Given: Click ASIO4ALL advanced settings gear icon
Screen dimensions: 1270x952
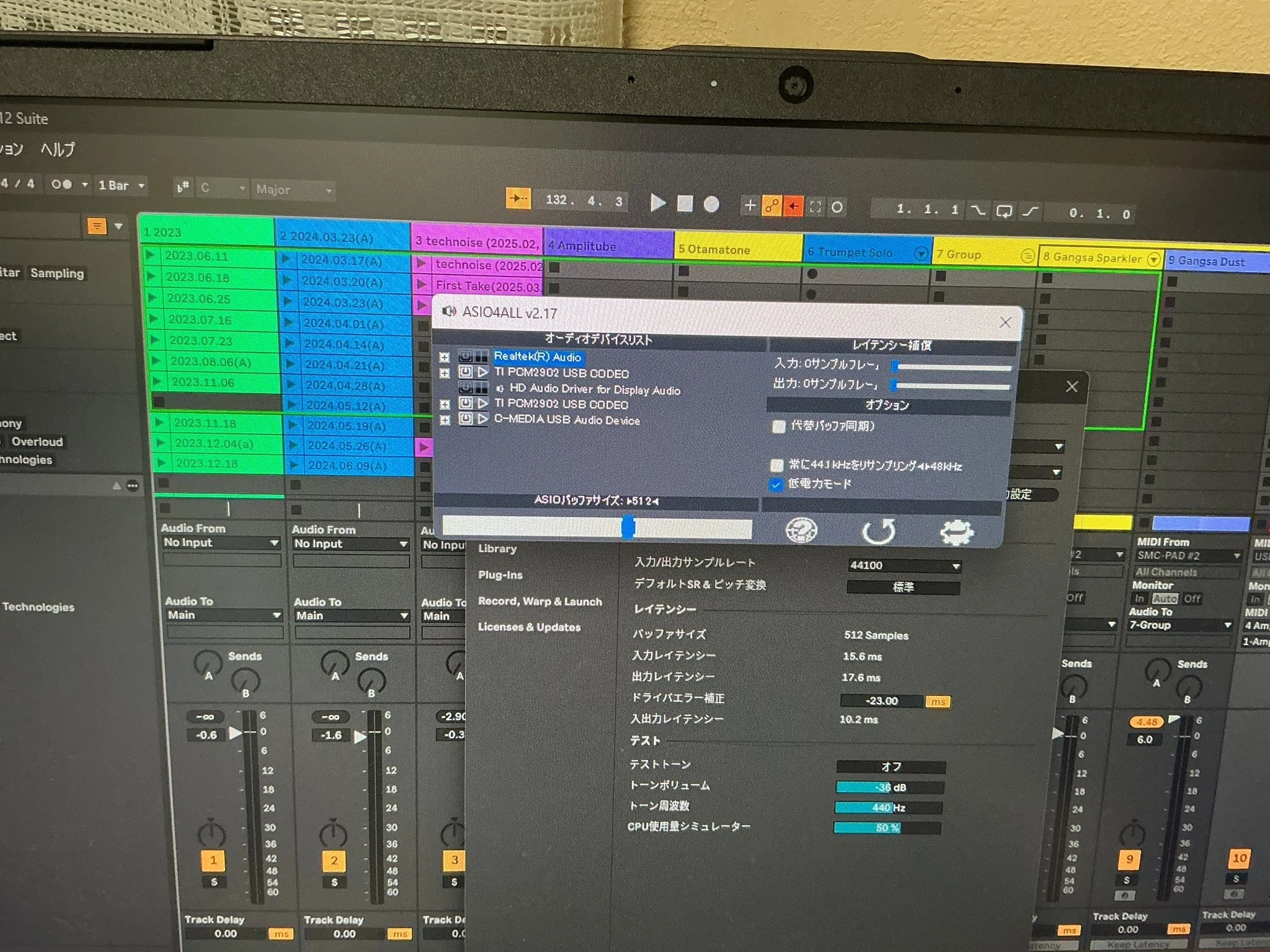Looking at the screenshot, I should (x=957, y=532).
